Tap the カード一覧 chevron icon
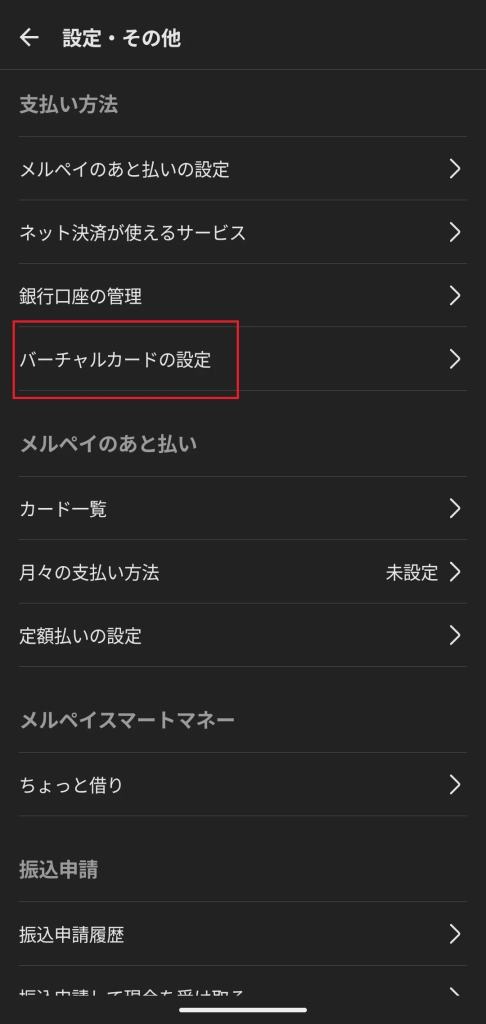Image resolution: width=486 pixels, height=1024 pixels. point(455,509)
